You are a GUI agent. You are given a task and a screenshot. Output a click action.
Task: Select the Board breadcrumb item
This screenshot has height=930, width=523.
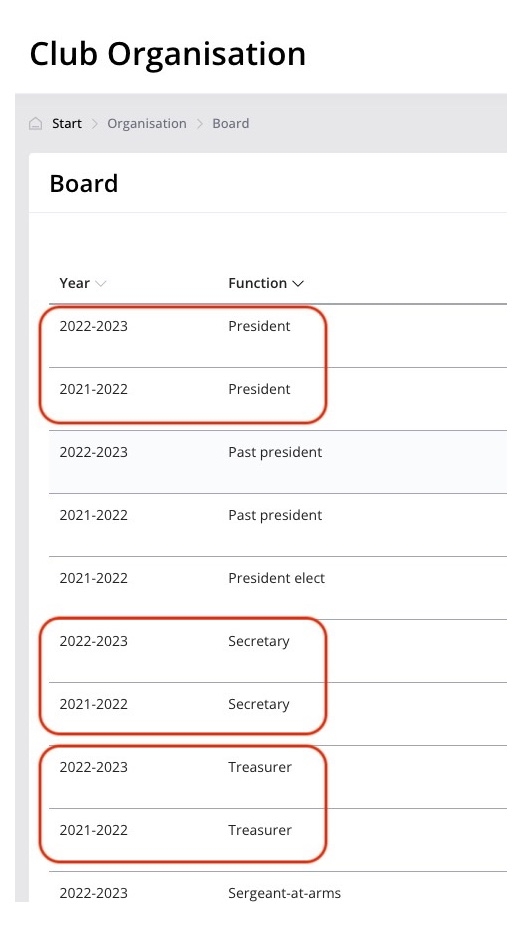click(x=231, y=123)
